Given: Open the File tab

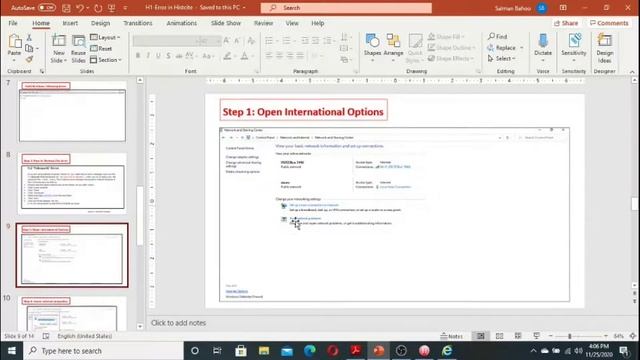Looking at the screenshot, I should tap(13, 23).
